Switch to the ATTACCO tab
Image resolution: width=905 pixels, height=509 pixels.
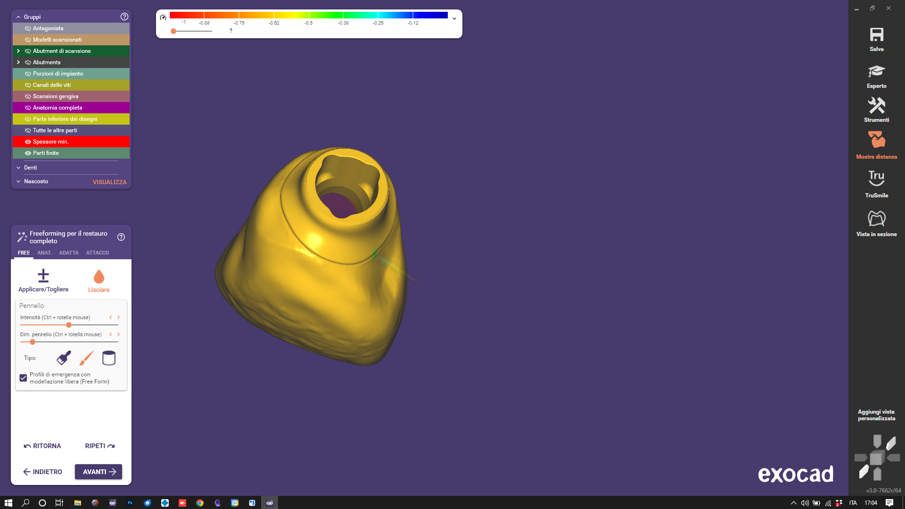pos(98,253)
